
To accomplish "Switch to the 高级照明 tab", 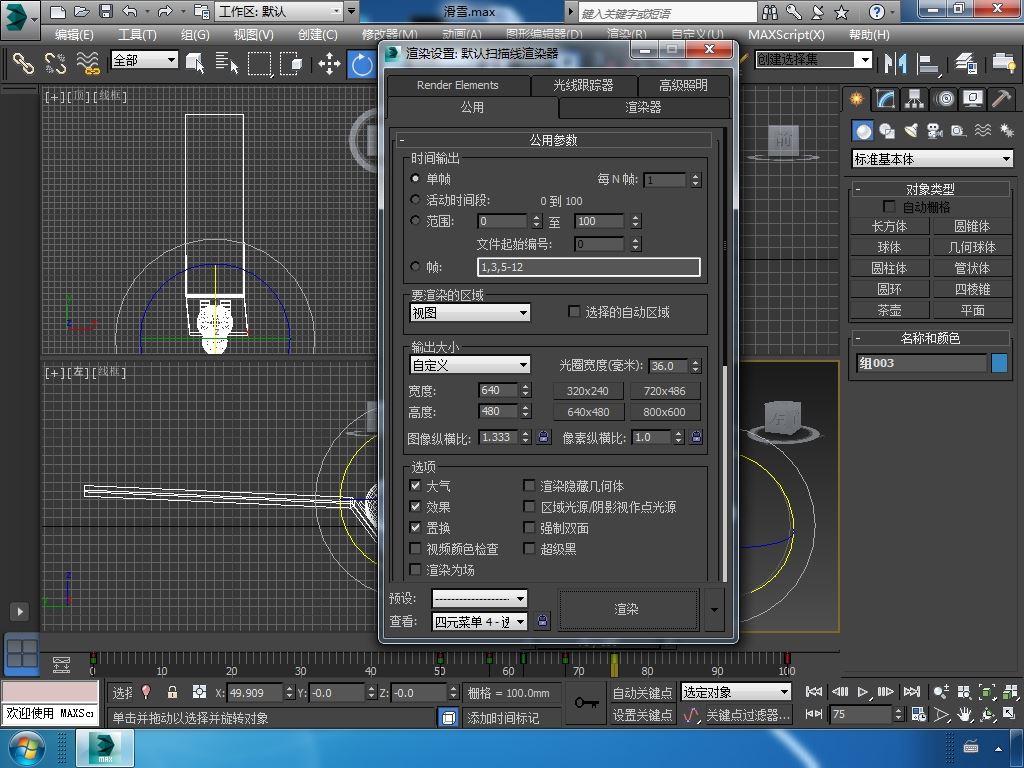I will pos(683,85).
